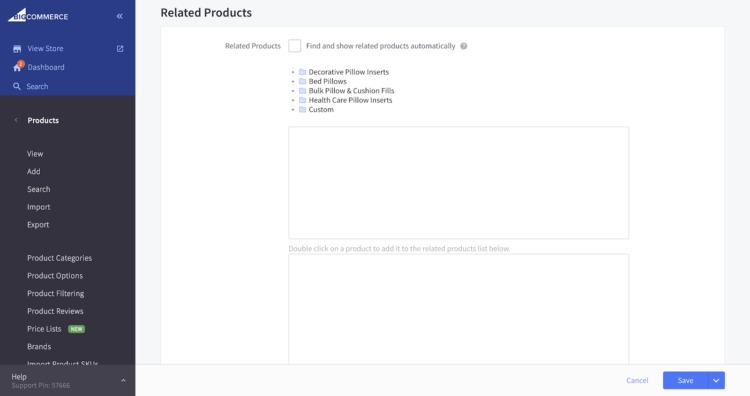Select Bed Pillows category
The image size is (750, 396).
click(328, 81)
